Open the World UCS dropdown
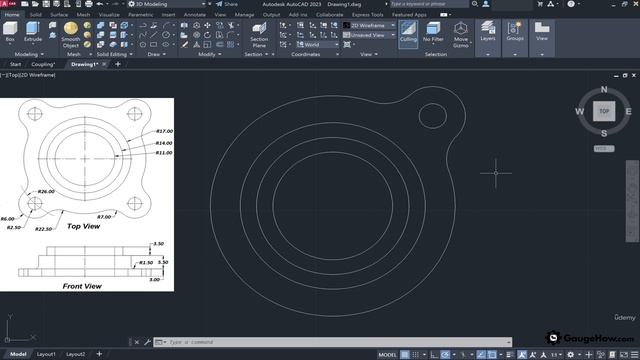640x360 pixels. pos(318,44)
